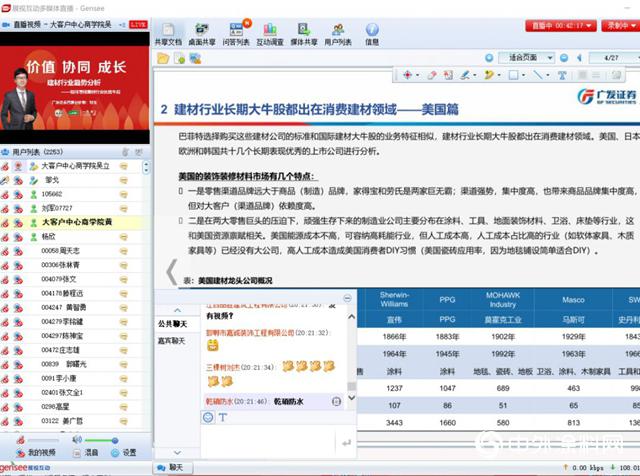The width and height of the screenshot is (640, 476).
Task: Collapse chat tab list with up chevron
Action: point(177,311)
